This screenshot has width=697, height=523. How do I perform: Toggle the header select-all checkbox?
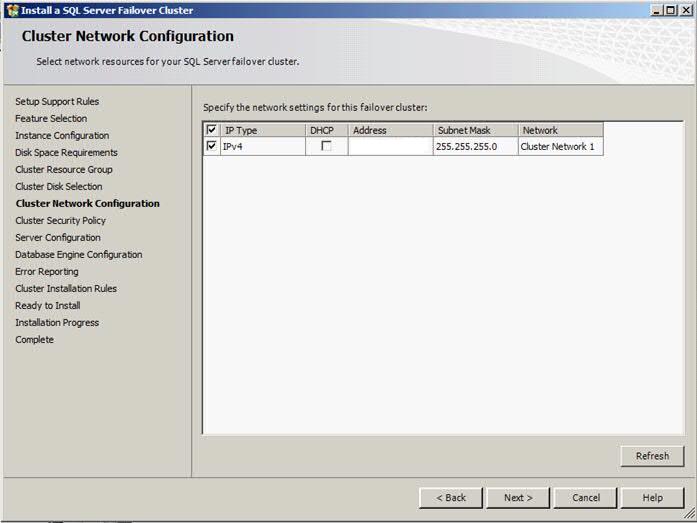click(x=212, y=130)
